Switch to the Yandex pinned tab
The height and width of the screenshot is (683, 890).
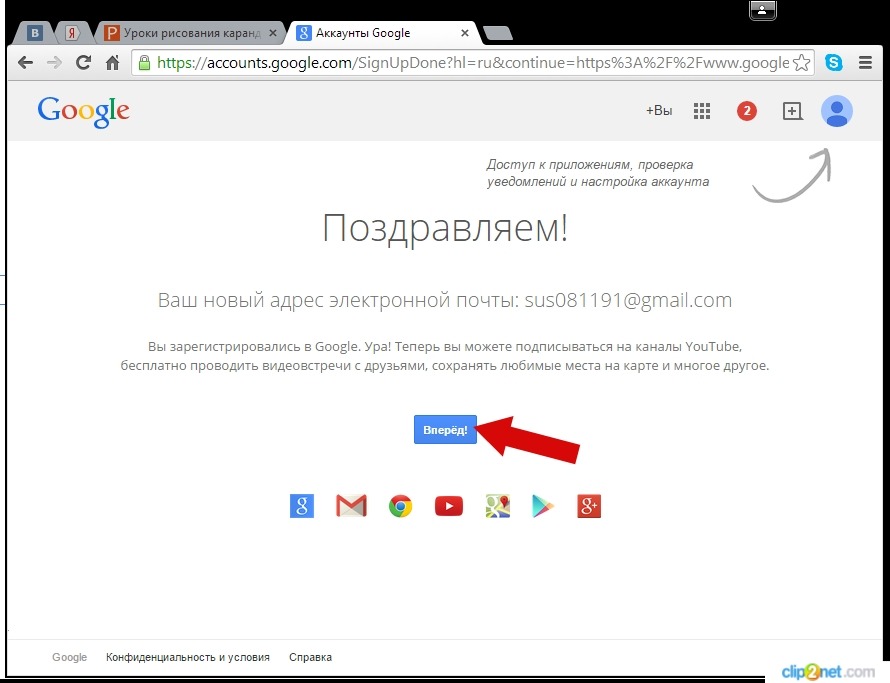pyautogui.click(x=72, y=33)
